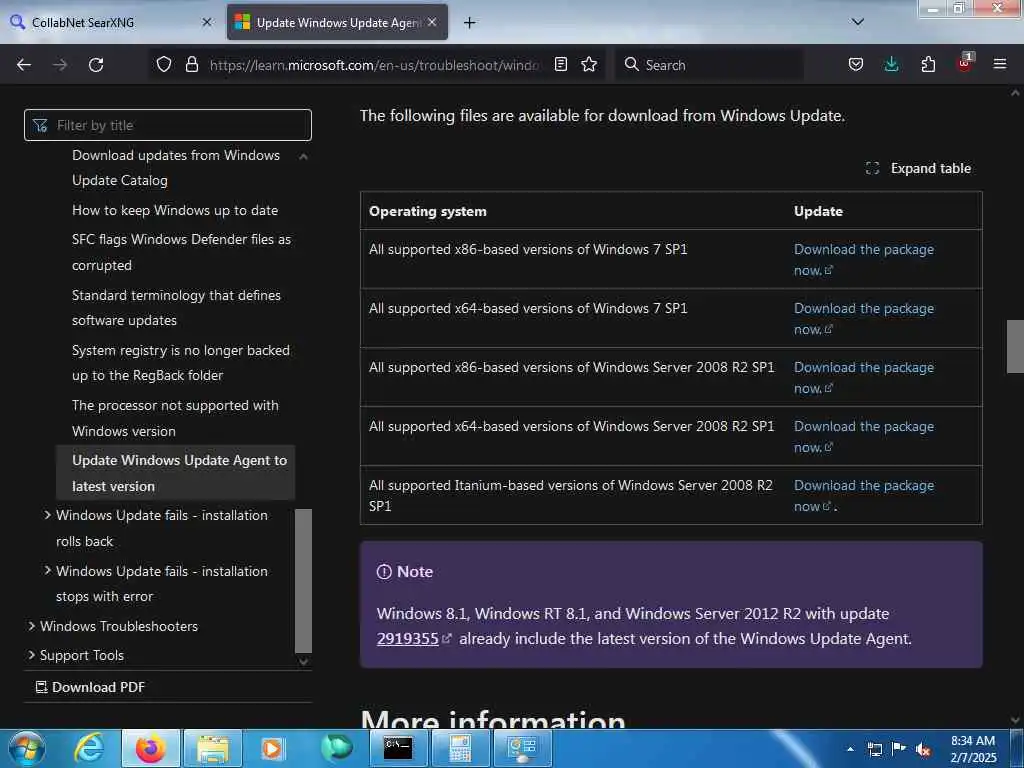1024x768 pixels.
Task: Click the sidebar scroll-down arrow
Action: [x=303, y=661]
